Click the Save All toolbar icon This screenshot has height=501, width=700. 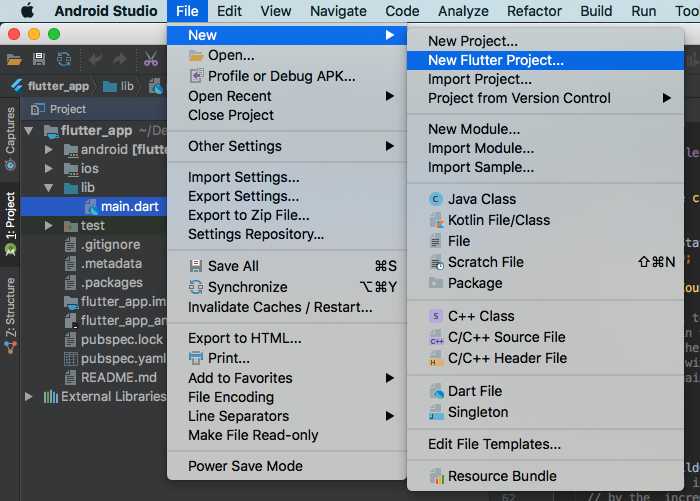point(39,59)
